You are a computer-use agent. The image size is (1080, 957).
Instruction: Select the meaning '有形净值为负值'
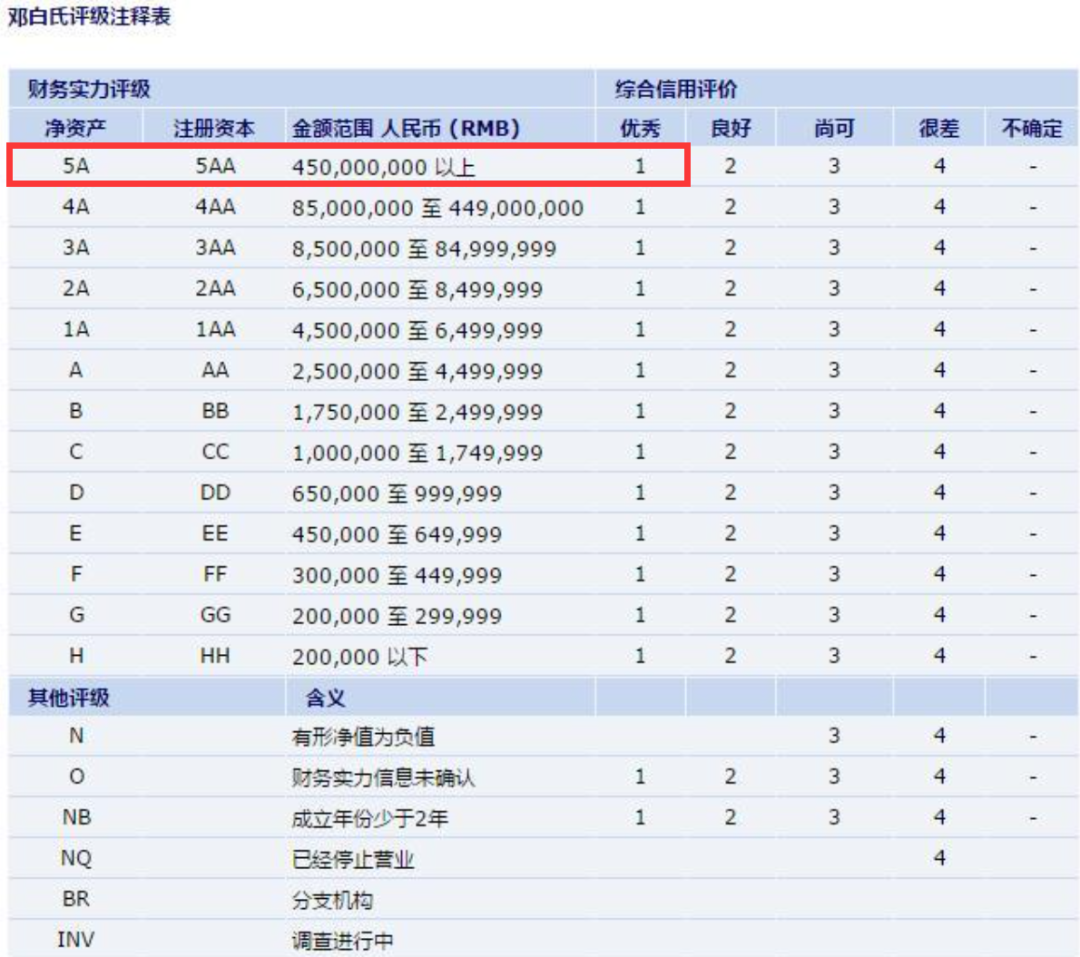(x=363, y=737)
